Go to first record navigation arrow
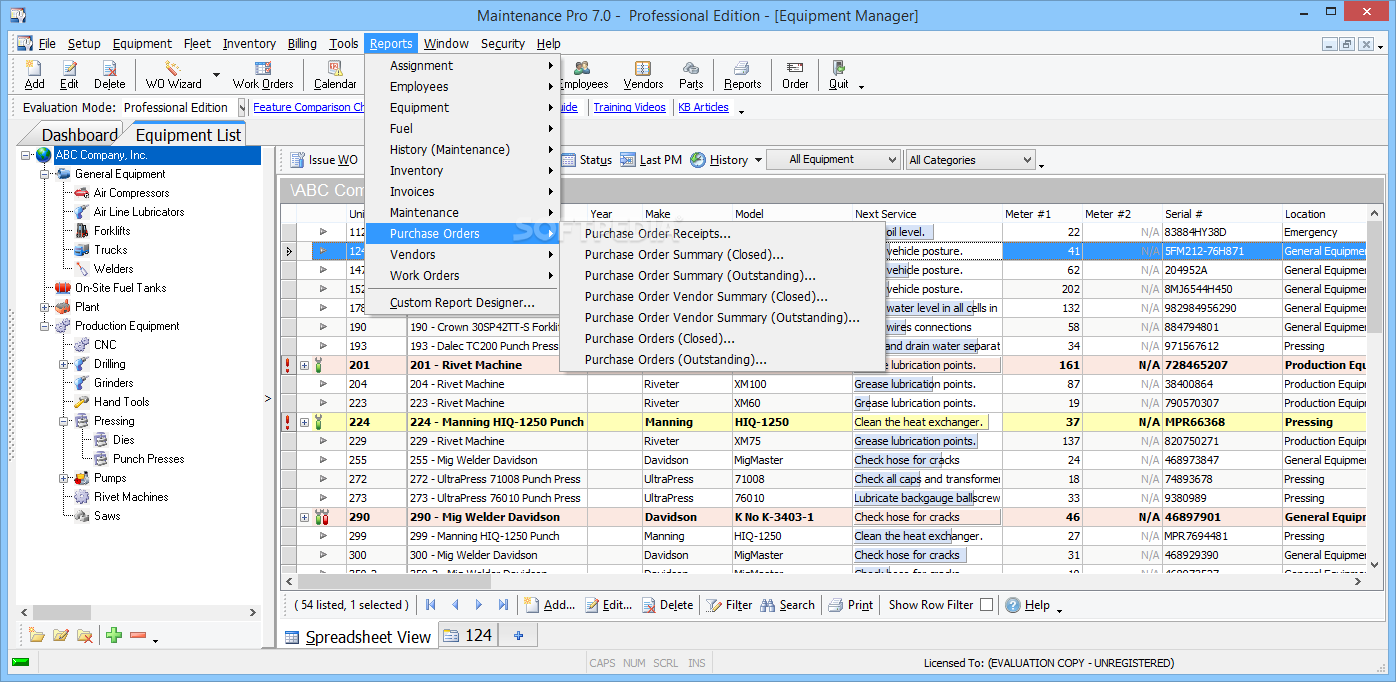Screen dimensions: 1396x682 point(431,605)
